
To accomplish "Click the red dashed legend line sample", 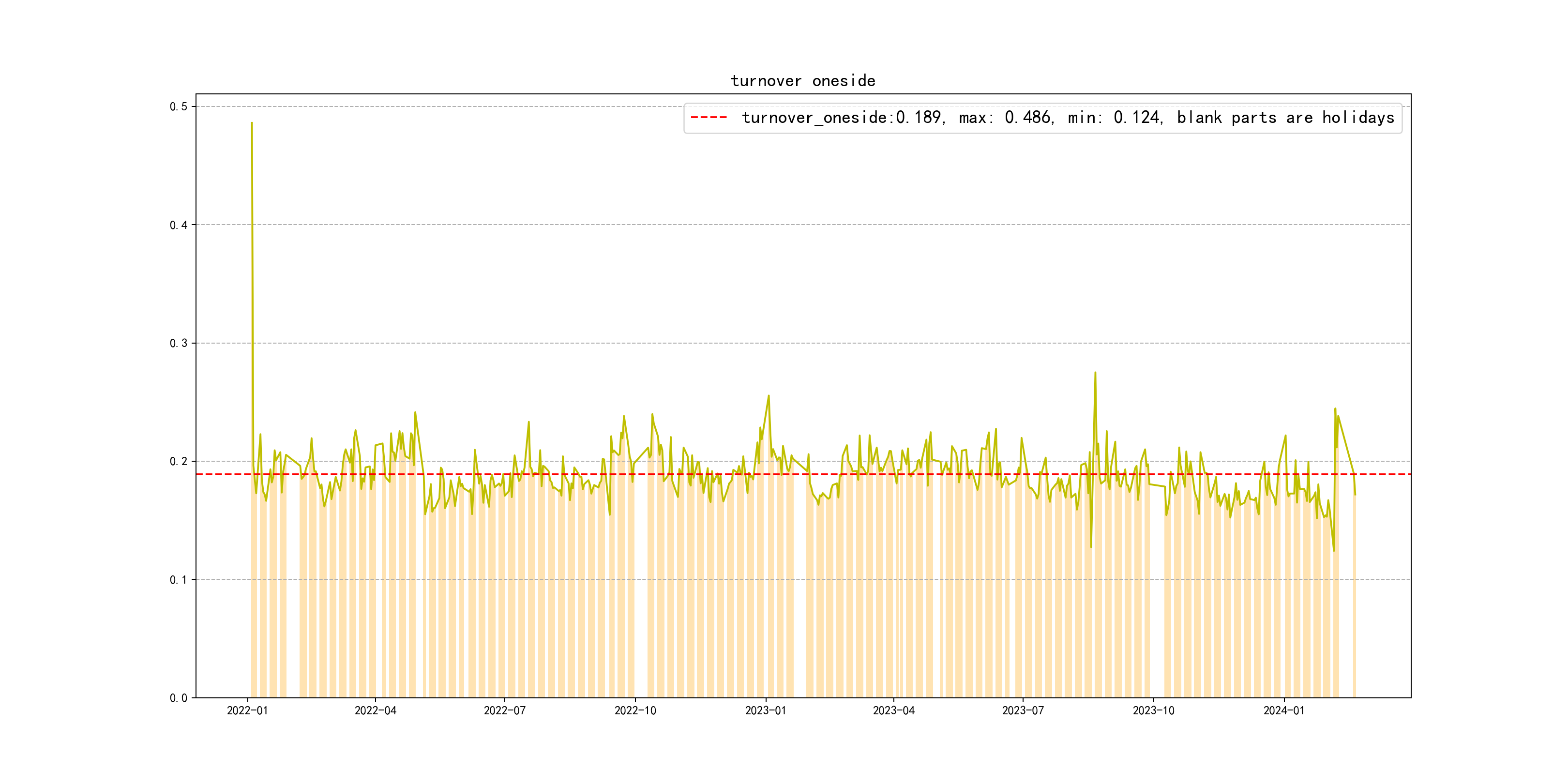I will 709,118.
